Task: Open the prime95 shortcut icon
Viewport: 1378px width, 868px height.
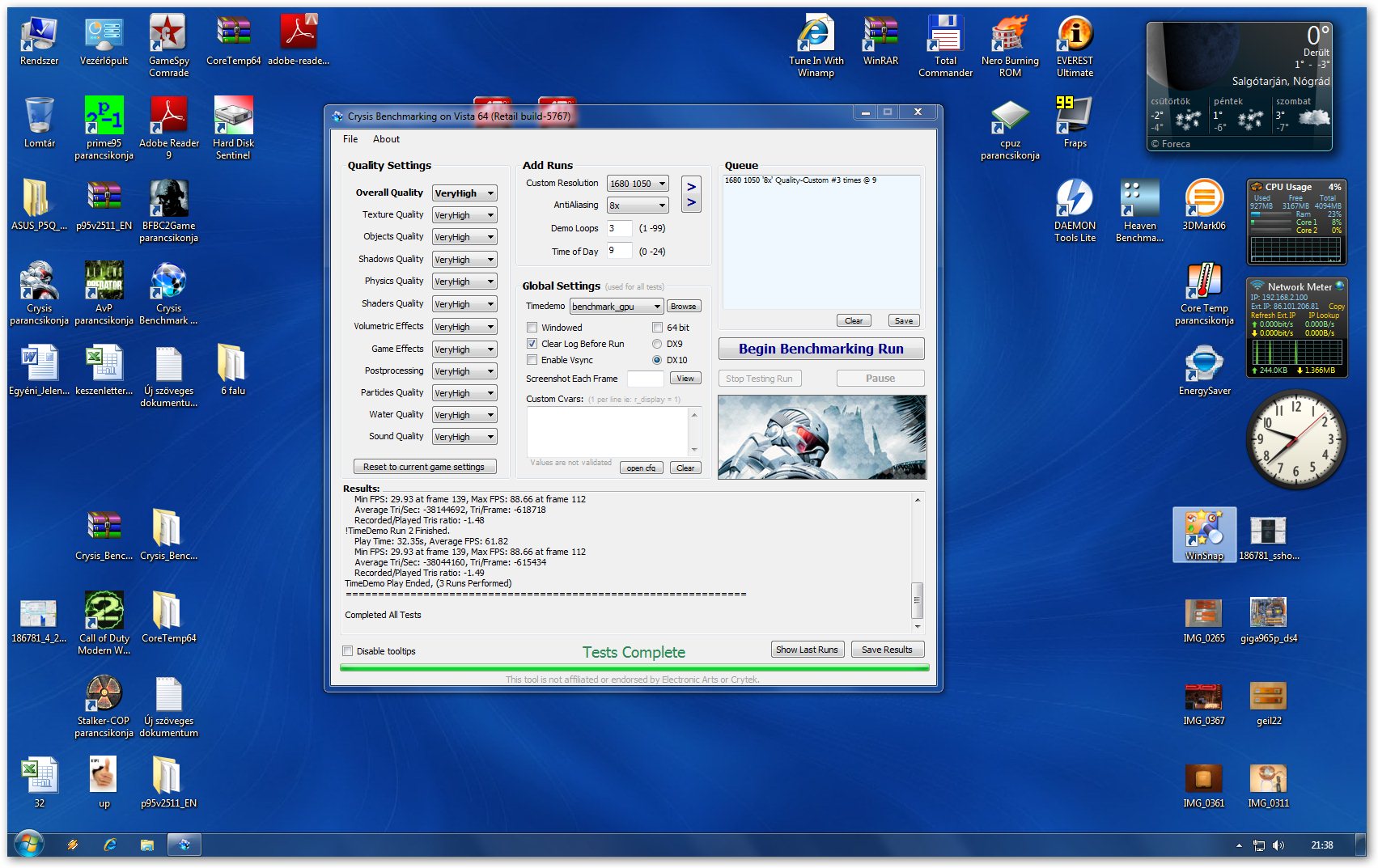Action: click(104, 128)
